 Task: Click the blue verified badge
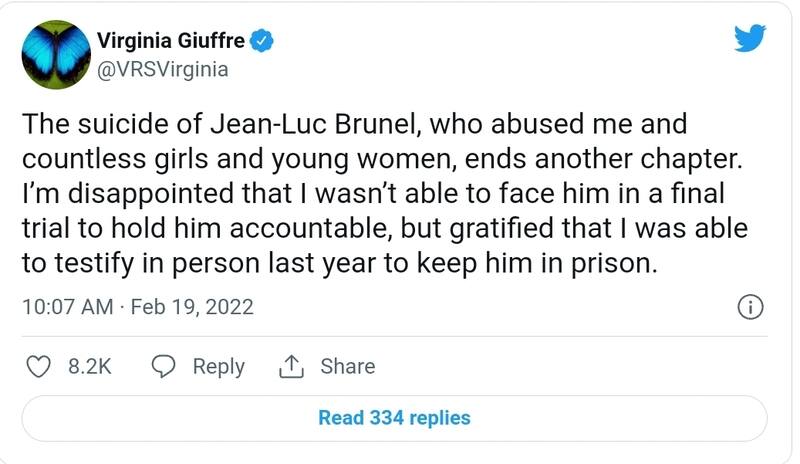[x=264, y=40]
